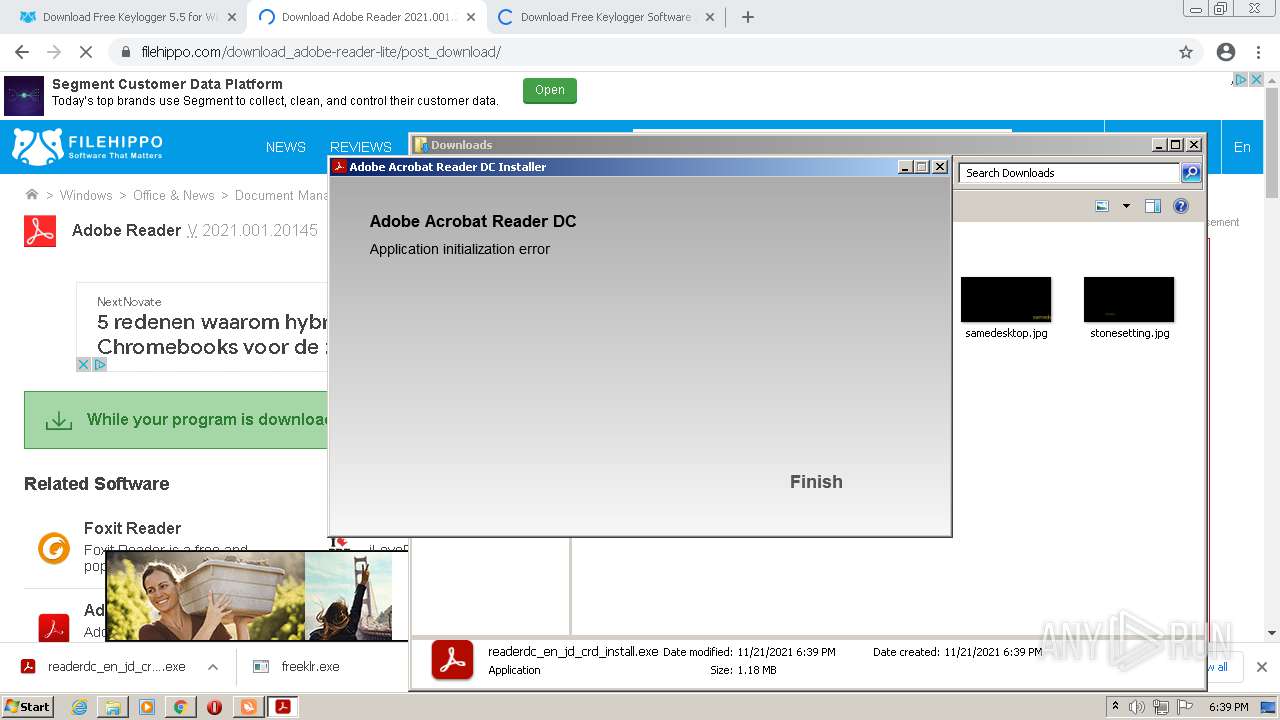The image size is (1280, 720).
Task: Open the media player taskbar icon
Action: 147,707
